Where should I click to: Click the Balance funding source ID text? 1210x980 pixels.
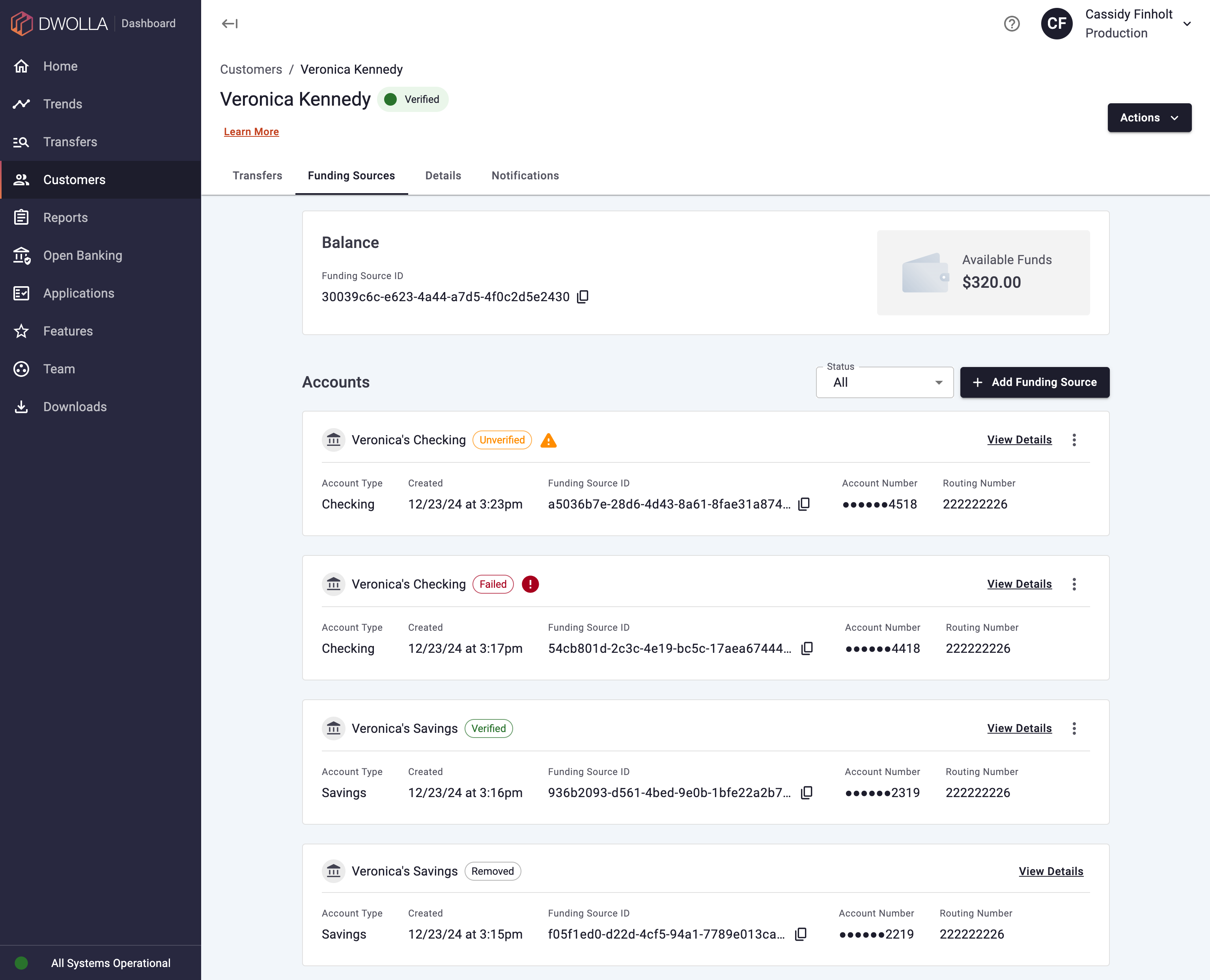pyautogui.click(x=446, y=297)
